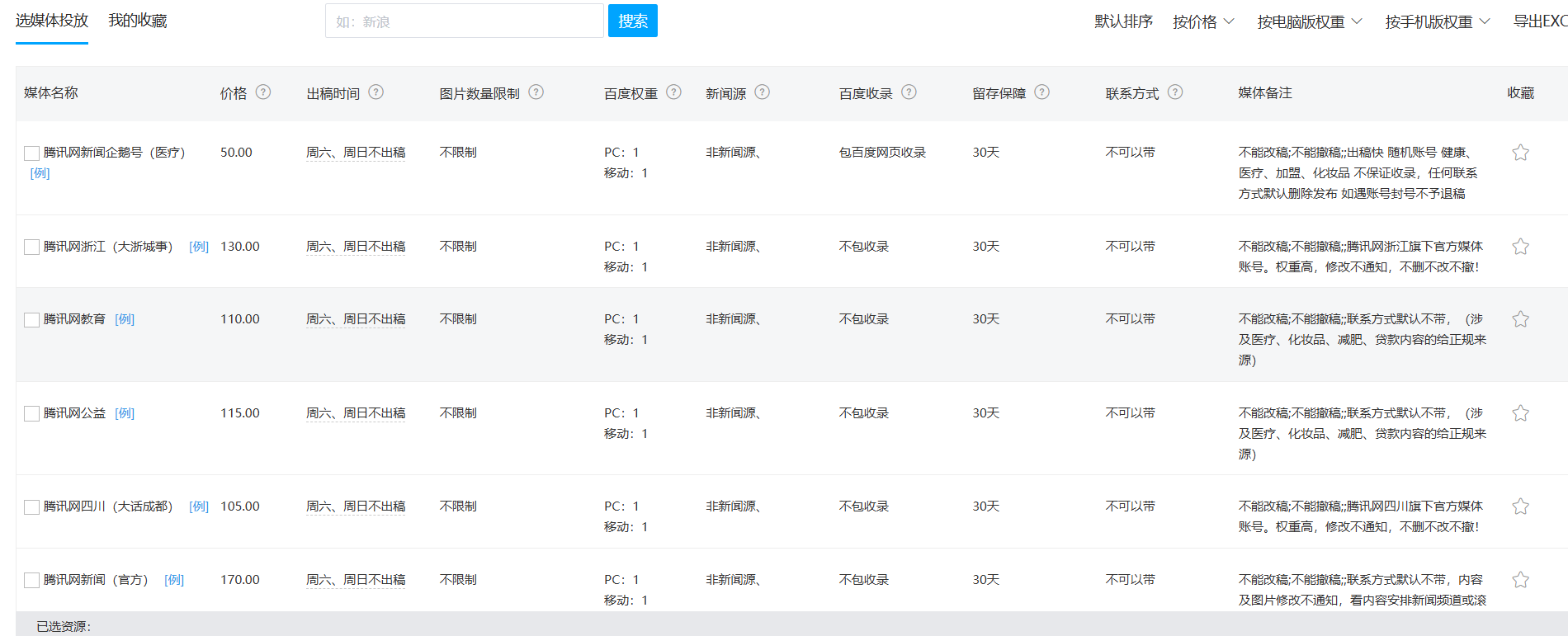Star the 腾讯网四川 (大话成都) row
1568x636 pixels.
[x=1520, y=506]
